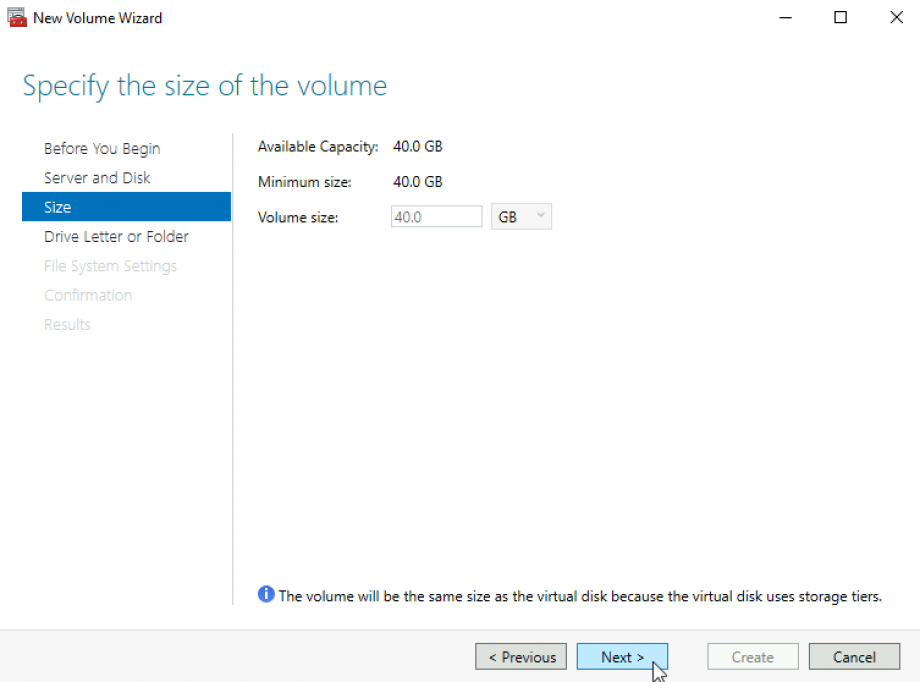Click the Confirmation step in sidebar
The image size is (920, 682).
[88, 295]
